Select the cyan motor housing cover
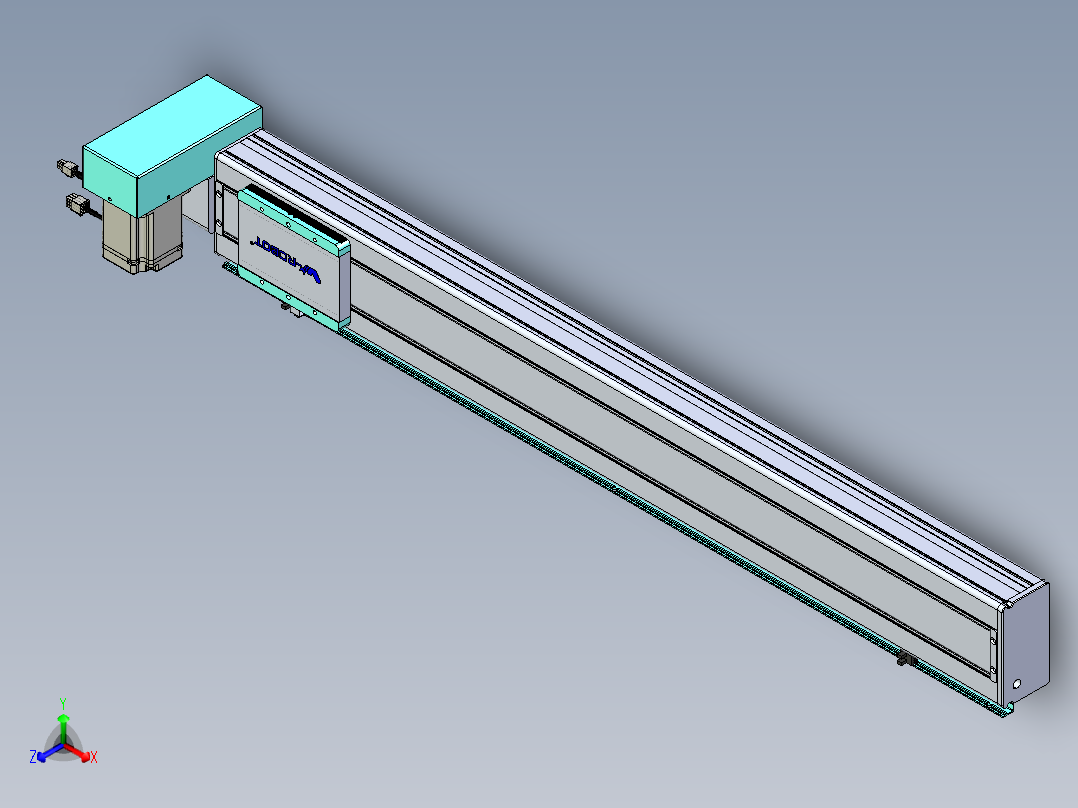Image resolution: width=1078 pixels, height=808 pixels. (x=172, y=146)
